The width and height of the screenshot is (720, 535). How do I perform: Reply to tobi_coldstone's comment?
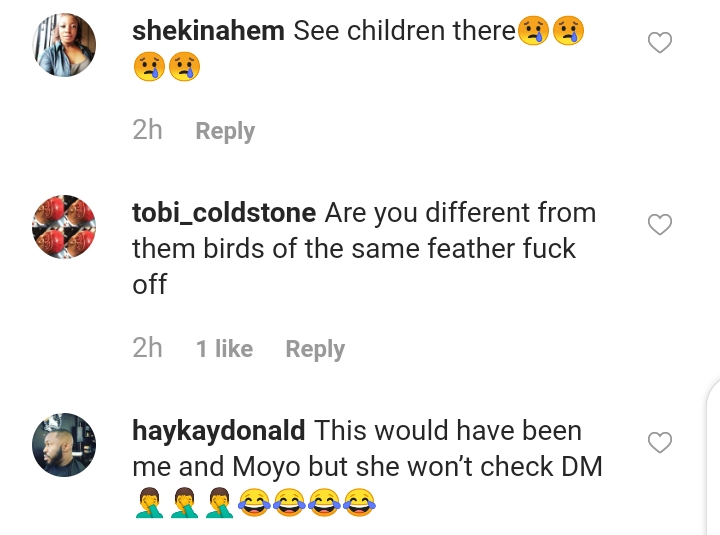(x=315, y=349)
